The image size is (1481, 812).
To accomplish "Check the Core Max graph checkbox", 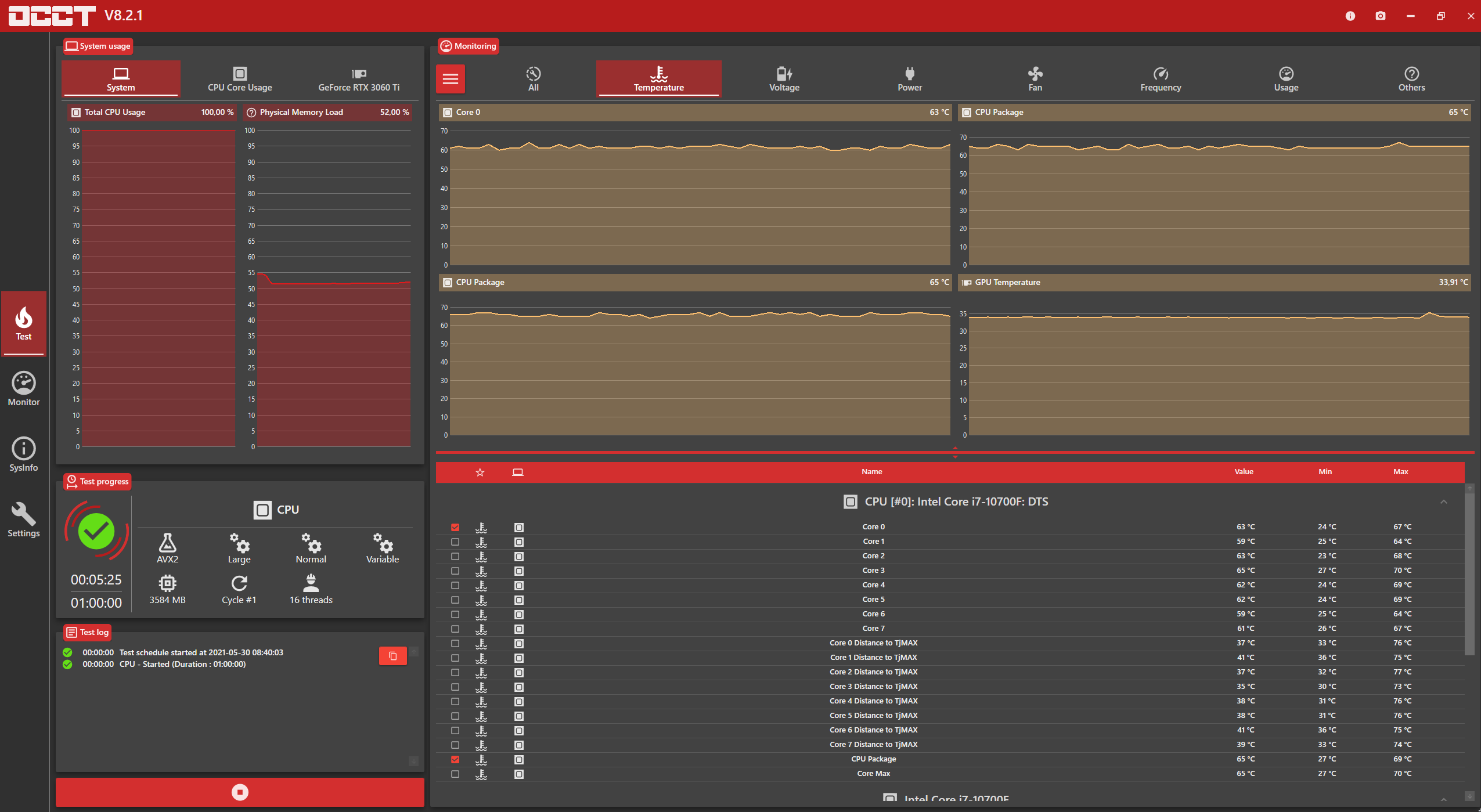I will 455,774.
